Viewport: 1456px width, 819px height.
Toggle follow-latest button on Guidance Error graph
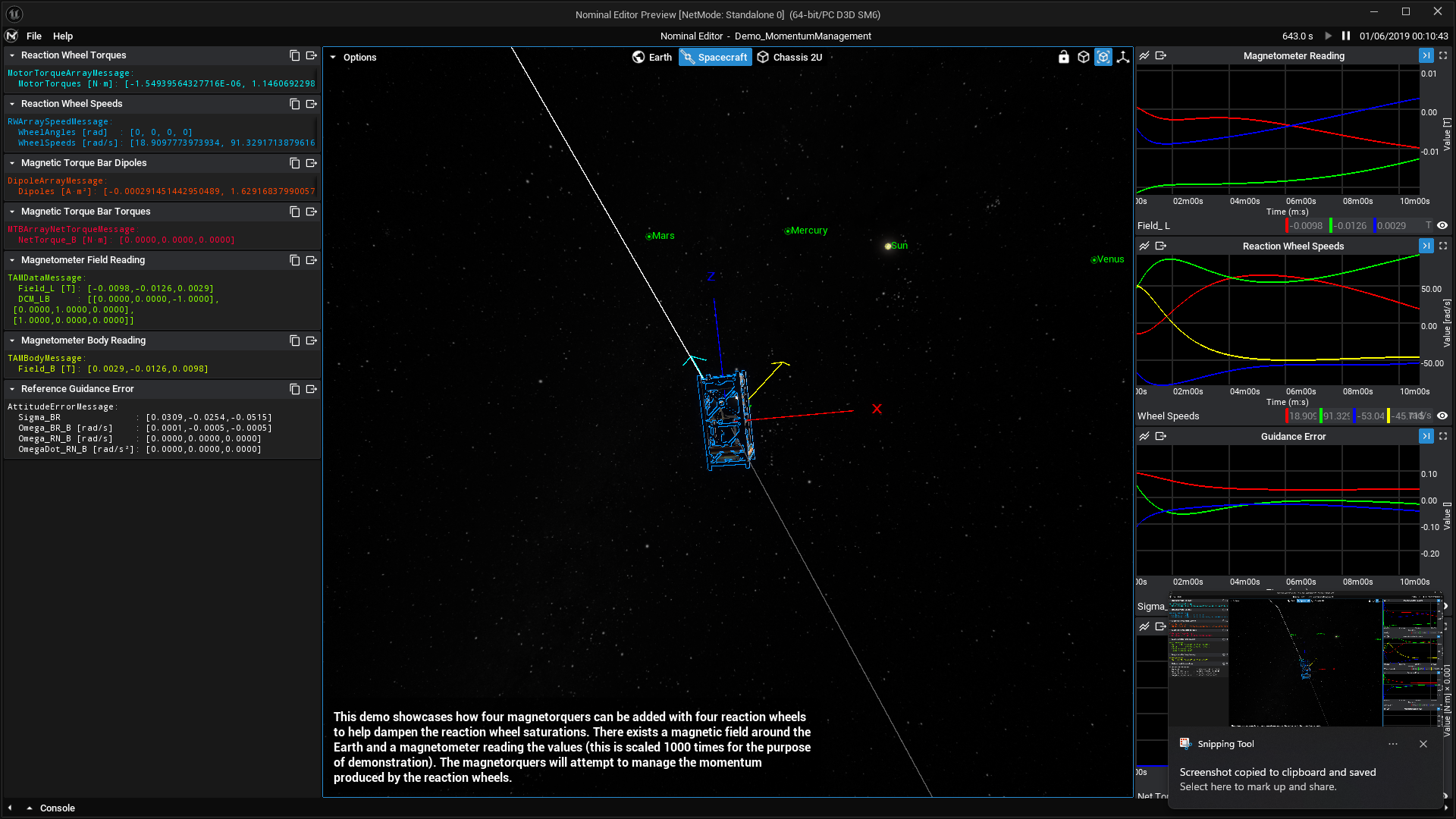[1426, 436]
